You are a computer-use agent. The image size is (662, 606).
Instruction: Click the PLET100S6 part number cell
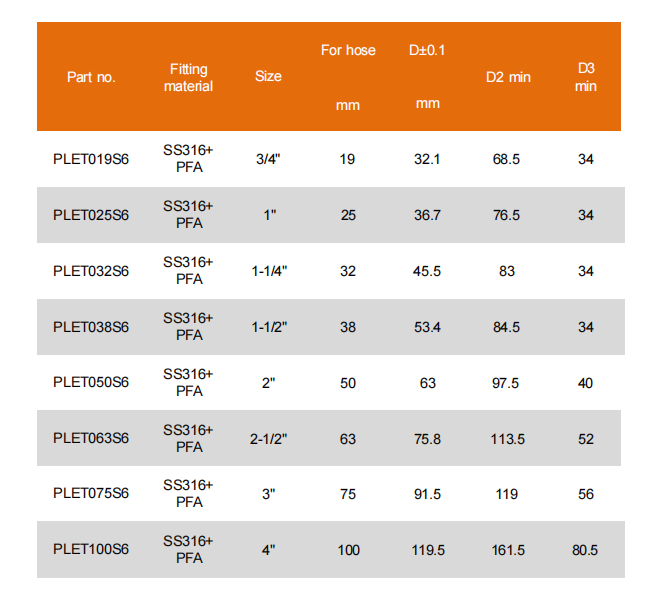click(x=91, y=549)
